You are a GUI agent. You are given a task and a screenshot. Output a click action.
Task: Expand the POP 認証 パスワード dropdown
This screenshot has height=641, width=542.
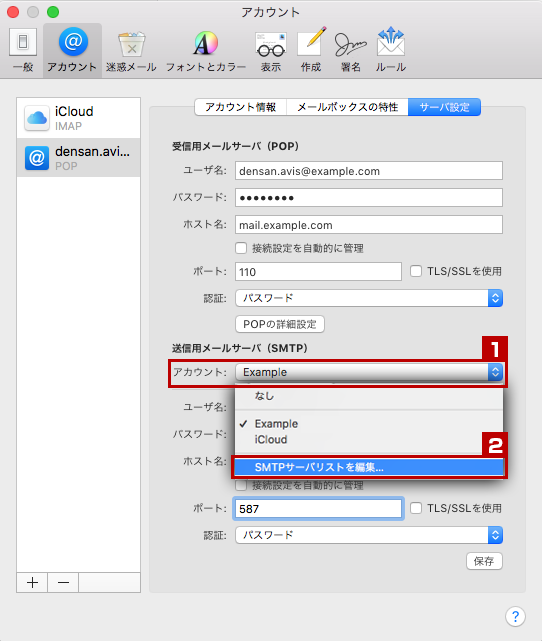(x=369, y=298)
